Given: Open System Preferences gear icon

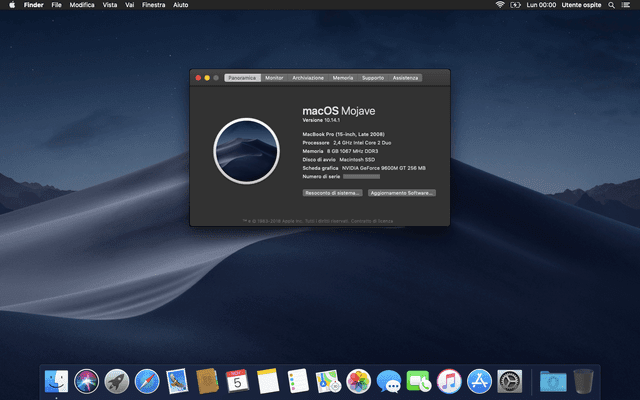Looking at the screenshot, I should 509,381.
